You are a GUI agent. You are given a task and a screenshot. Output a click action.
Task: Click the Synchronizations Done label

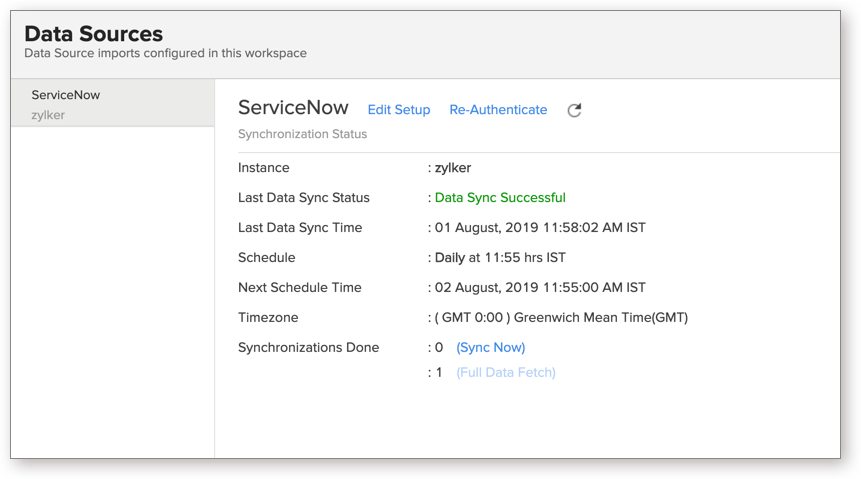coord(309,348)
